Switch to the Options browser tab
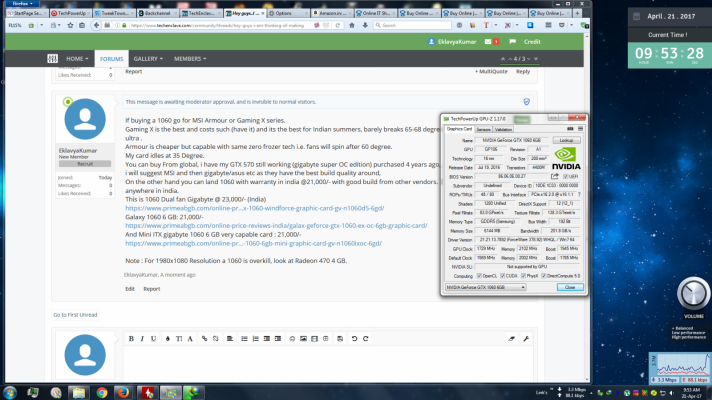712x400 pixels. click(x=288, y=13)
